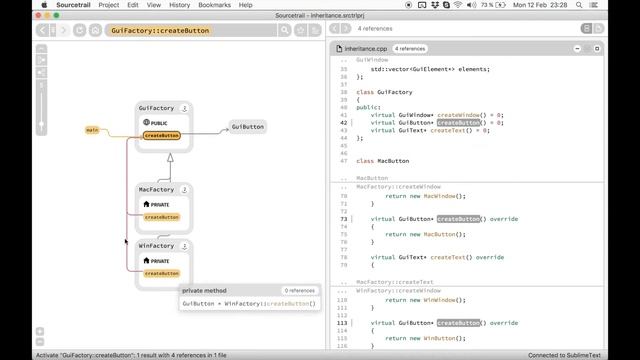Open the Dropbox menu bar icon
This screenshot has width=640, height=360.
point(435,5)
